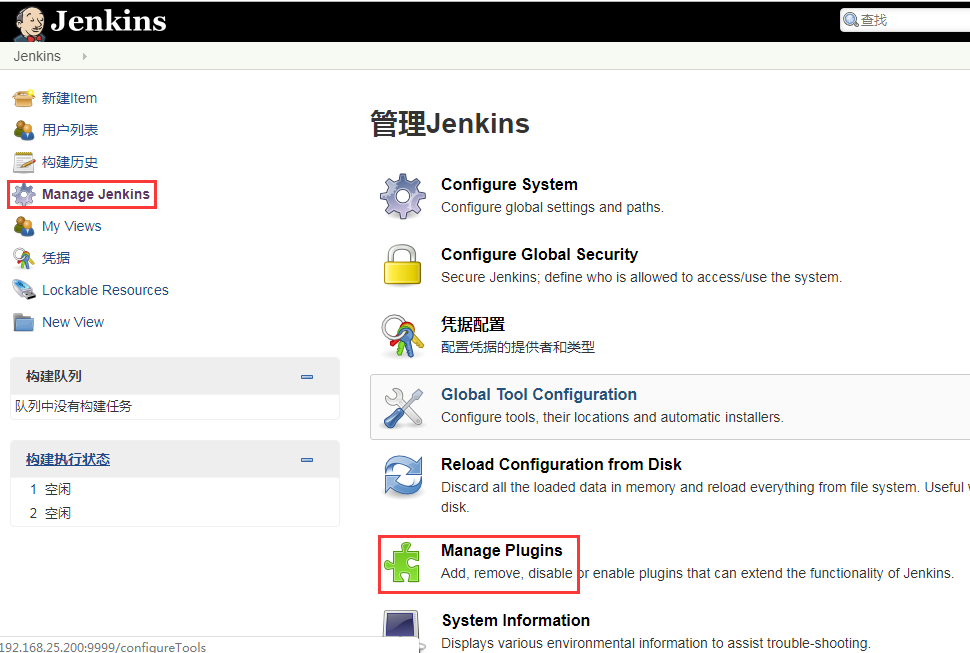Click the Manage Plugins puzzle icon
970x653 pixels.
(x=403, y=562)
